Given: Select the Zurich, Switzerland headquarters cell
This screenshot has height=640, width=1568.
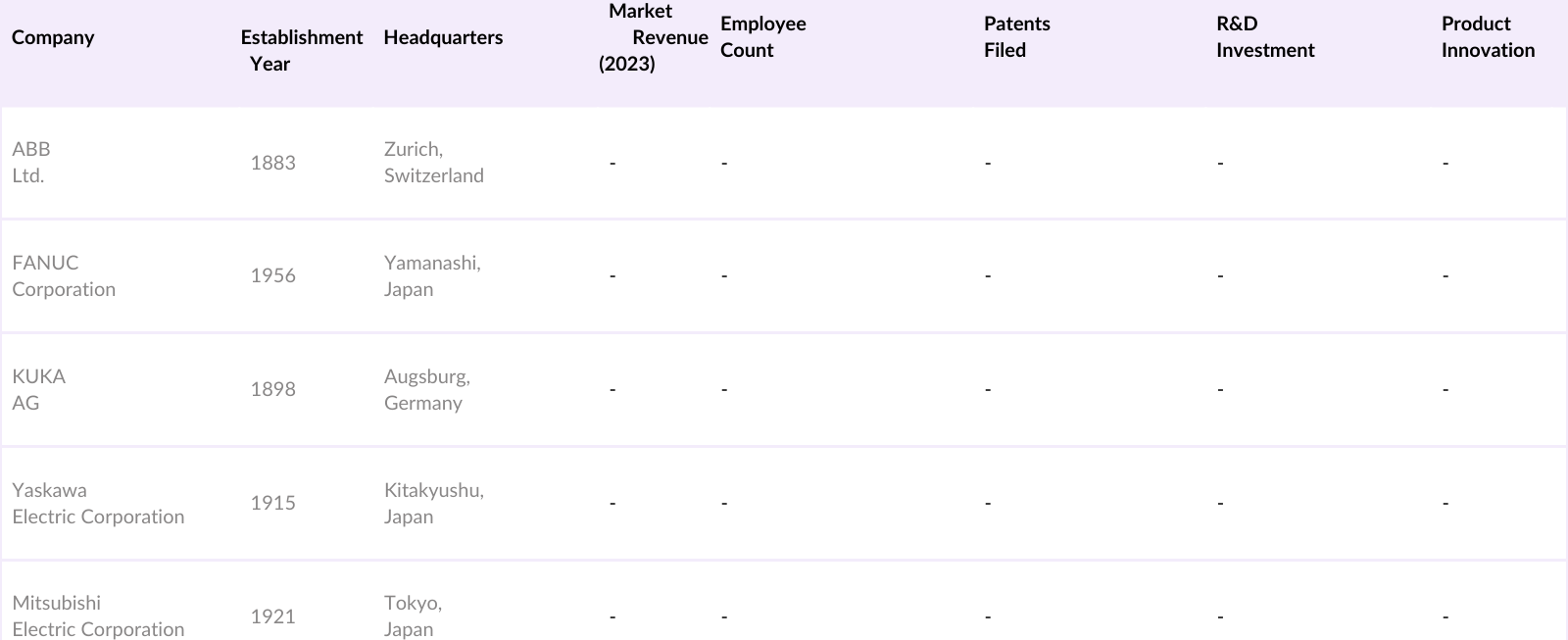Looking at the screenshot, I should [x=433, y=163].
